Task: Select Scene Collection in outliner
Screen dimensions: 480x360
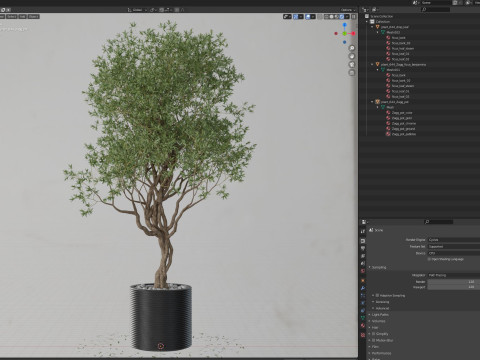Action: tap(382, 16)
